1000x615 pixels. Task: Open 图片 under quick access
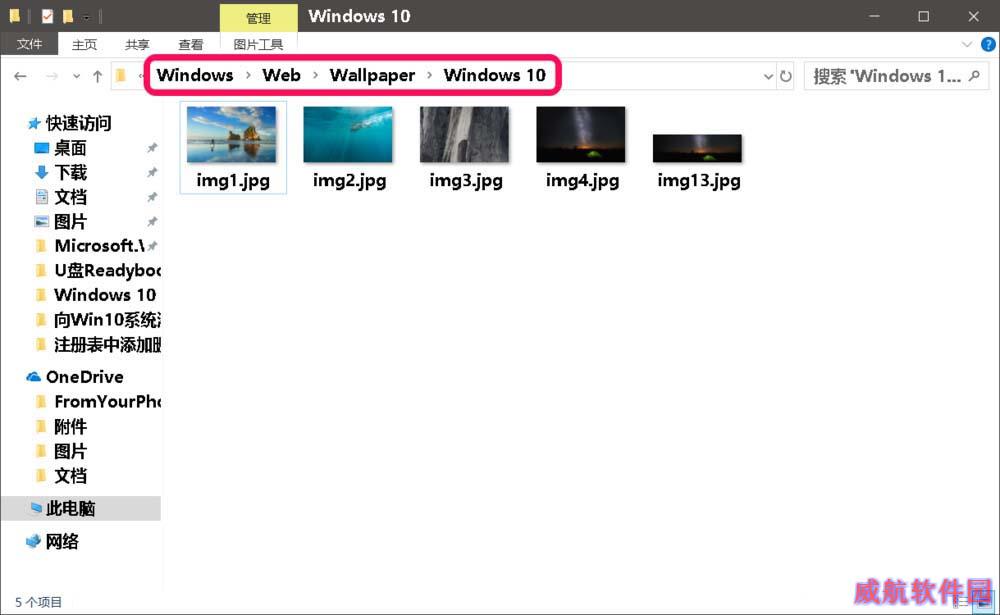pos(70,221)
